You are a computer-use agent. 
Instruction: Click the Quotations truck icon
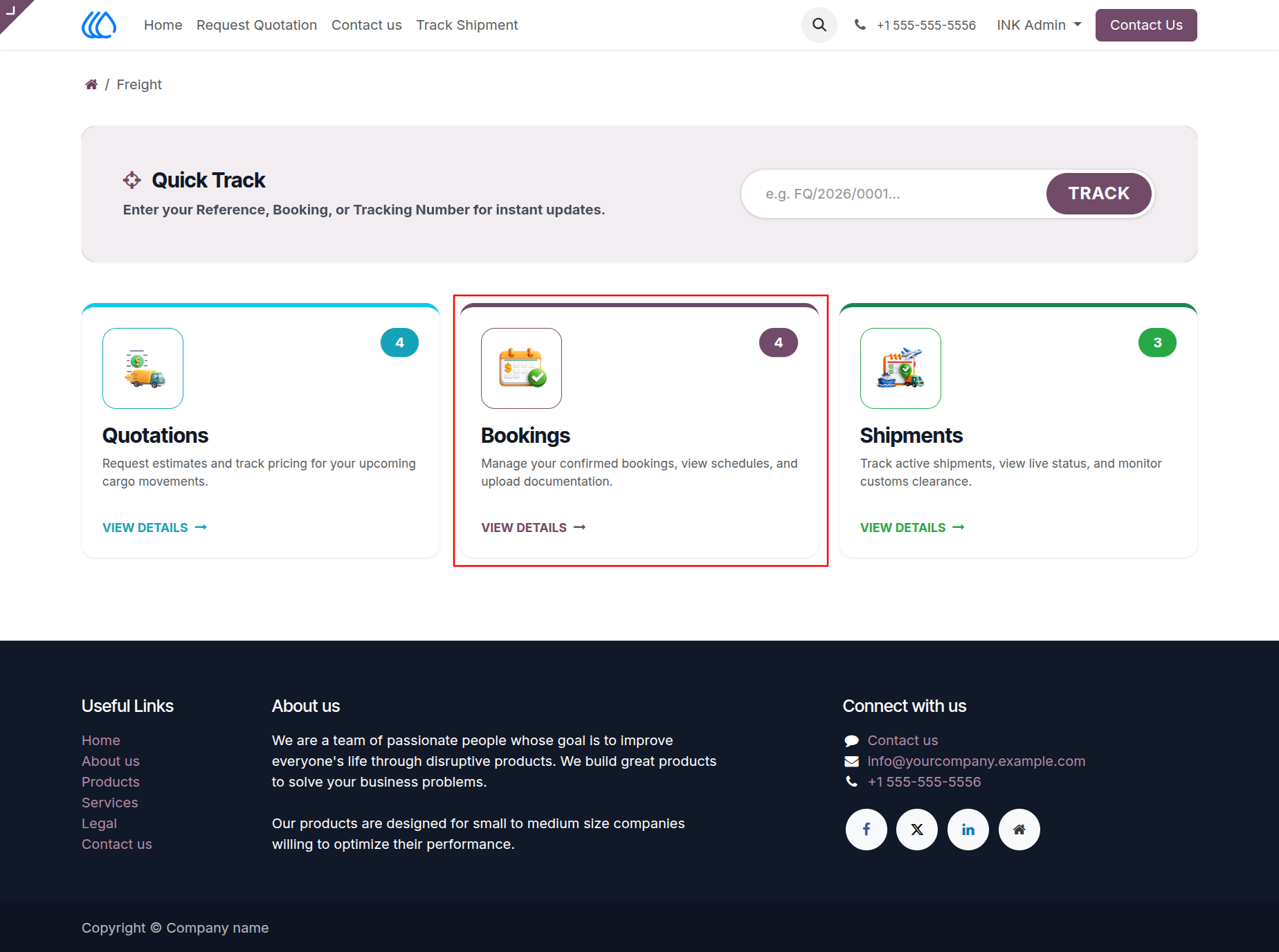tap(143, 368)
